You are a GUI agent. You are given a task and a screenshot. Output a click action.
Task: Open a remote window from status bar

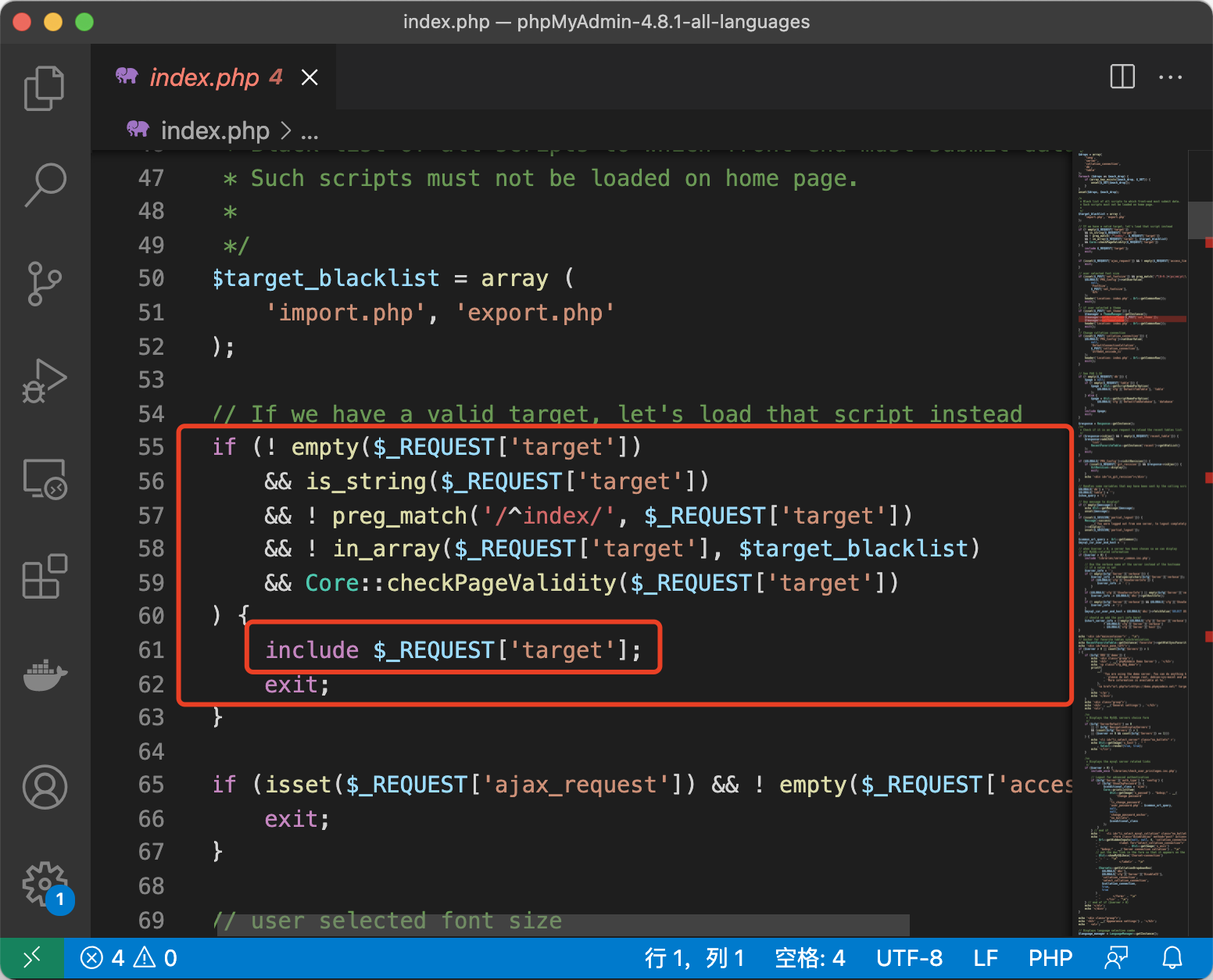[x=32, y=958]
